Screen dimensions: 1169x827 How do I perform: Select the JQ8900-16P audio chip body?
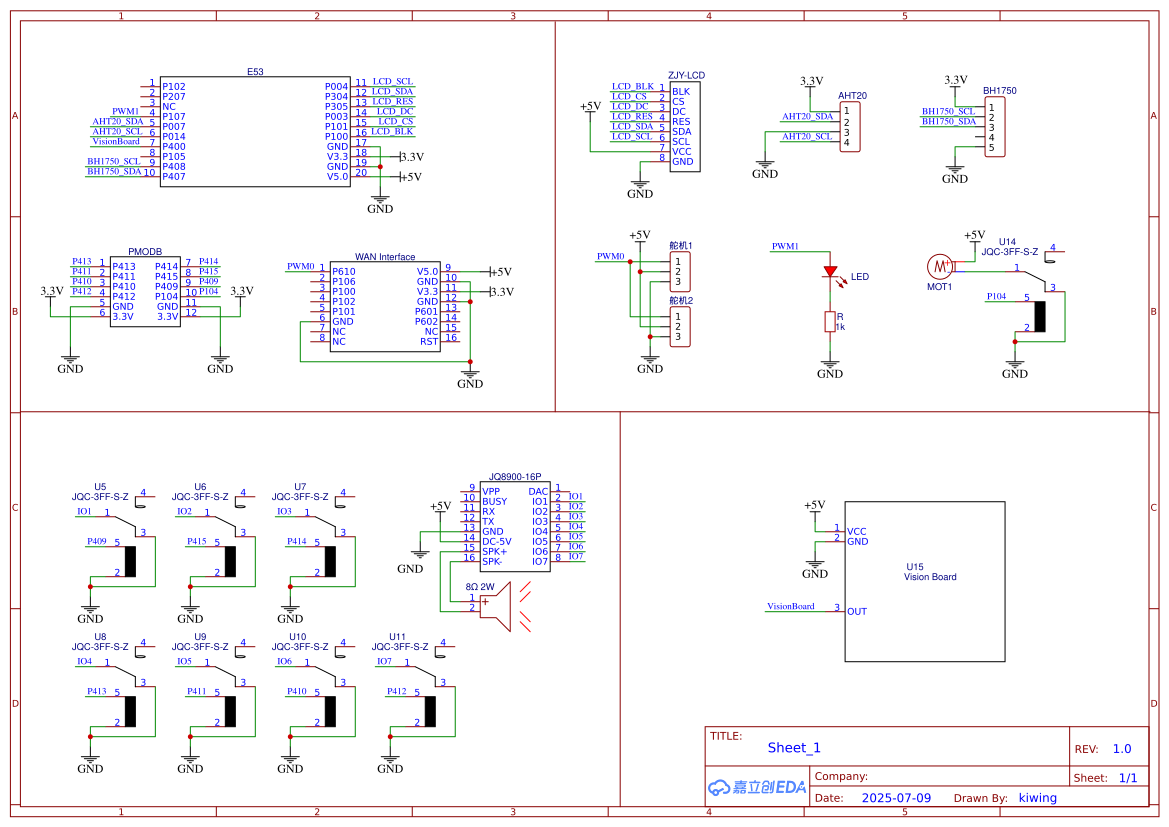click(x=515, y=527)
